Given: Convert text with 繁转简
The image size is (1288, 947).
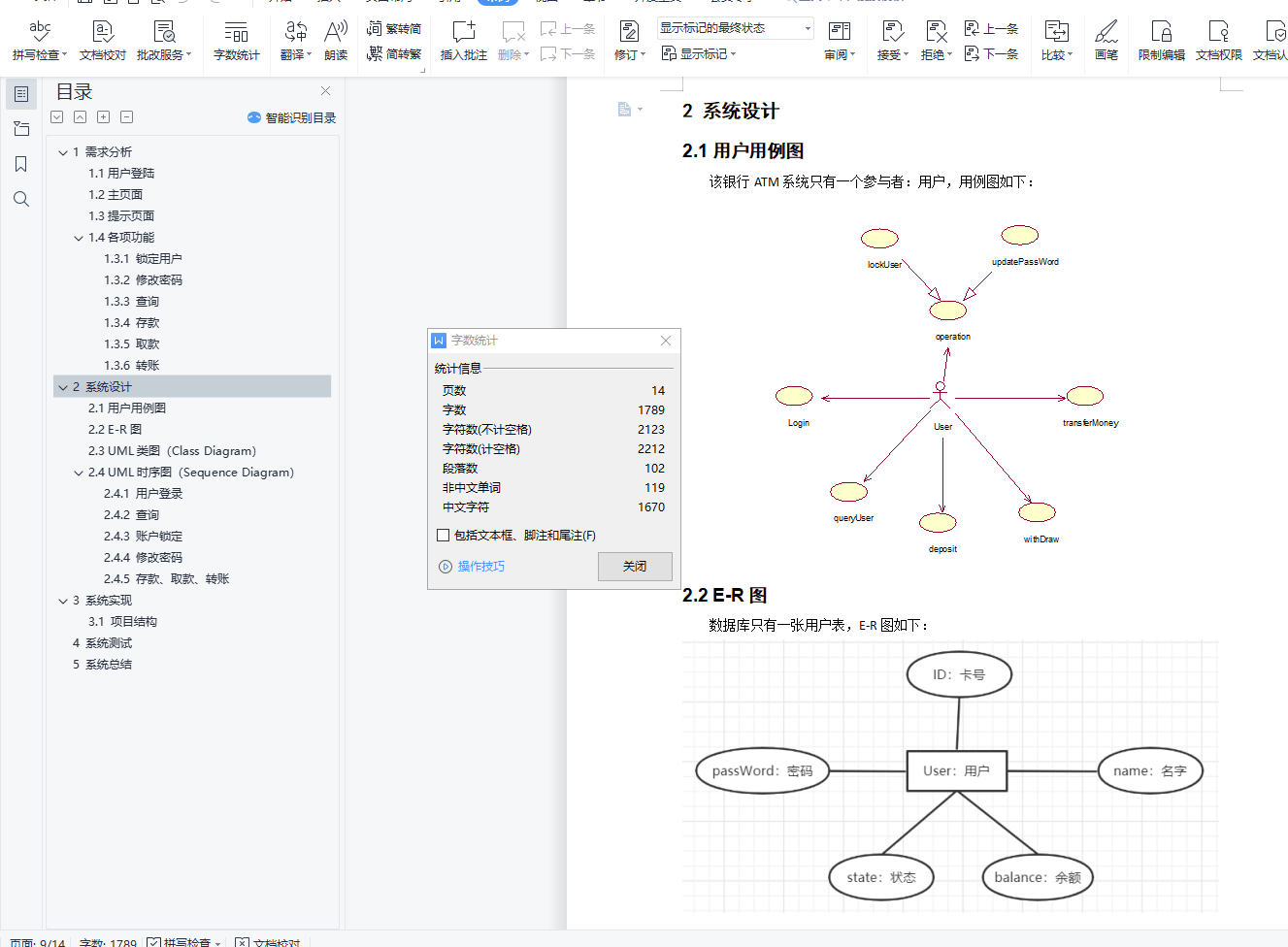Looking at the screenshot, I should [394, 29].
